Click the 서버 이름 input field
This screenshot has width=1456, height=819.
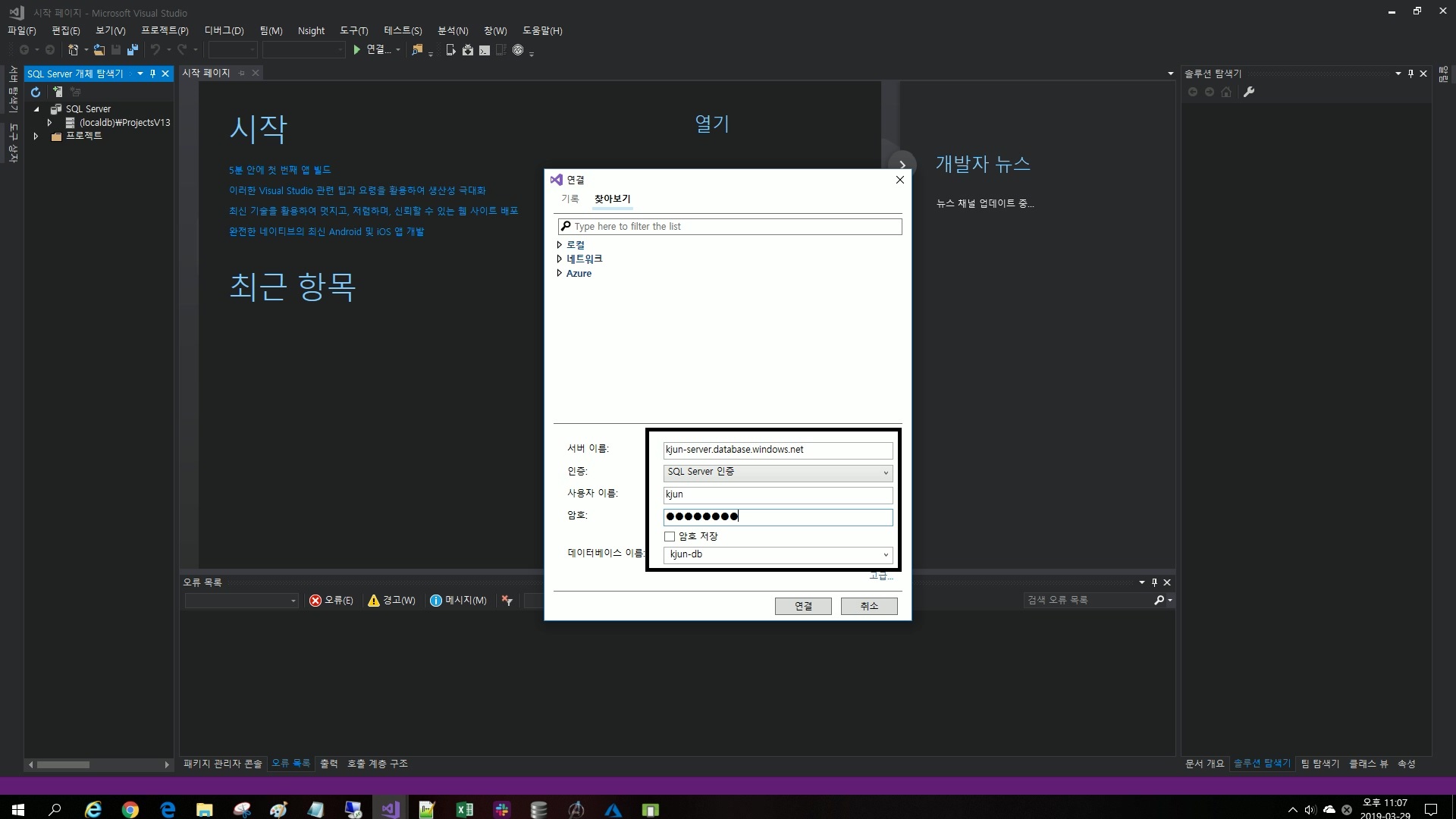pos(777,450)
